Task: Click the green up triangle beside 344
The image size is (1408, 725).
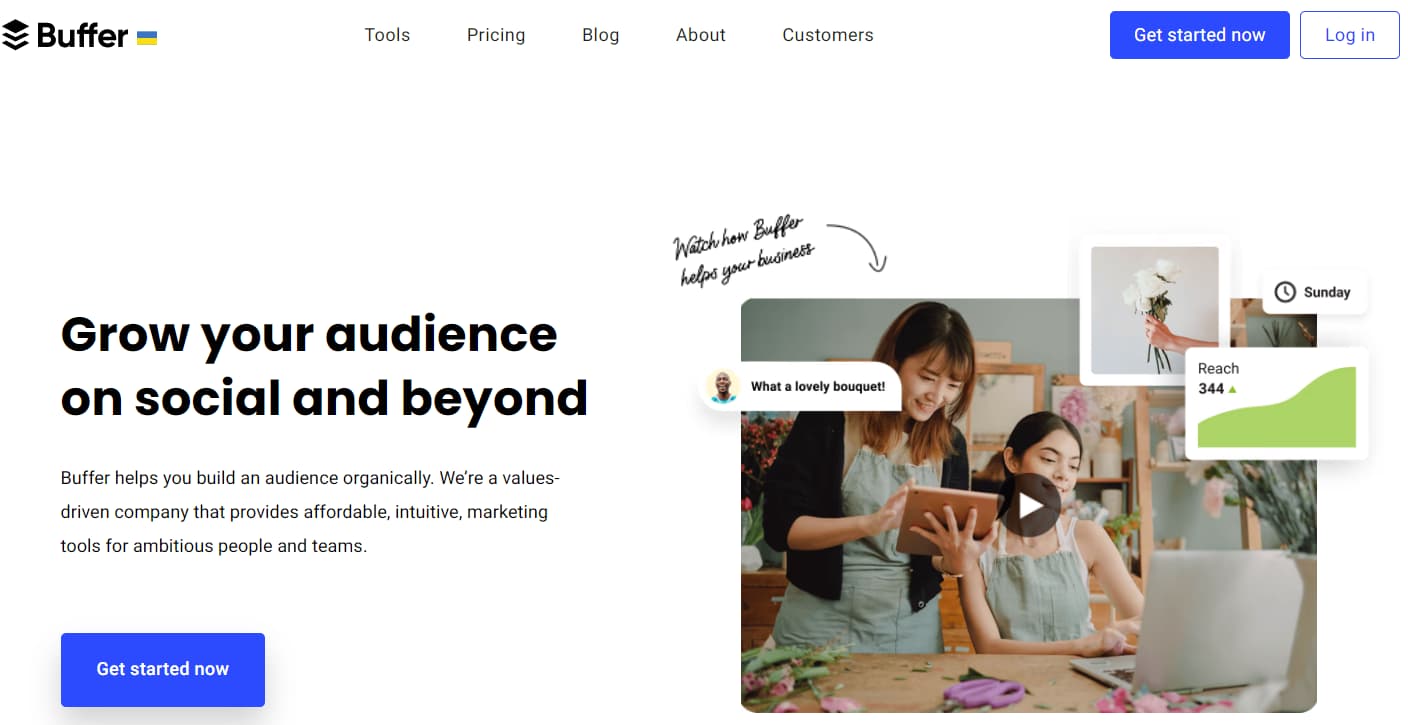Action: 1232,389
